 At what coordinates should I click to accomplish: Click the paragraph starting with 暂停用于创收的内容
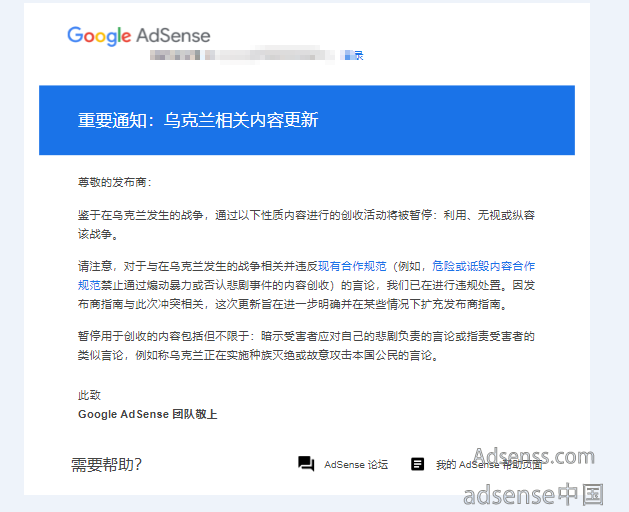coord(306,345)
